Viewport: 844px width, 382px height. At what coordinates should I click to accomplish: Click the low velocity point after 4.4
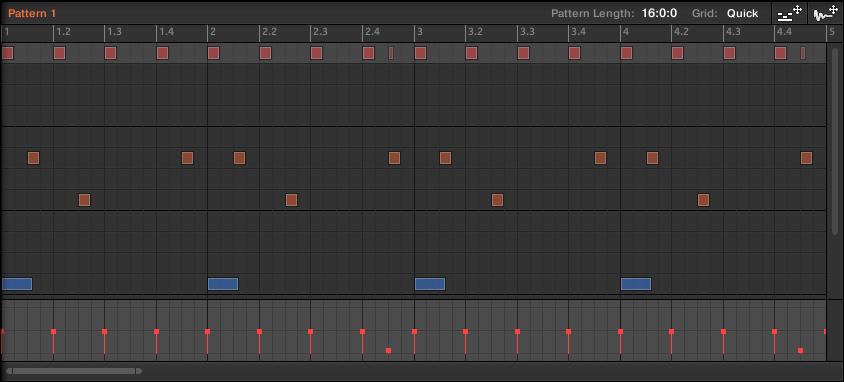pyautogui.click(x=800, y=351)
